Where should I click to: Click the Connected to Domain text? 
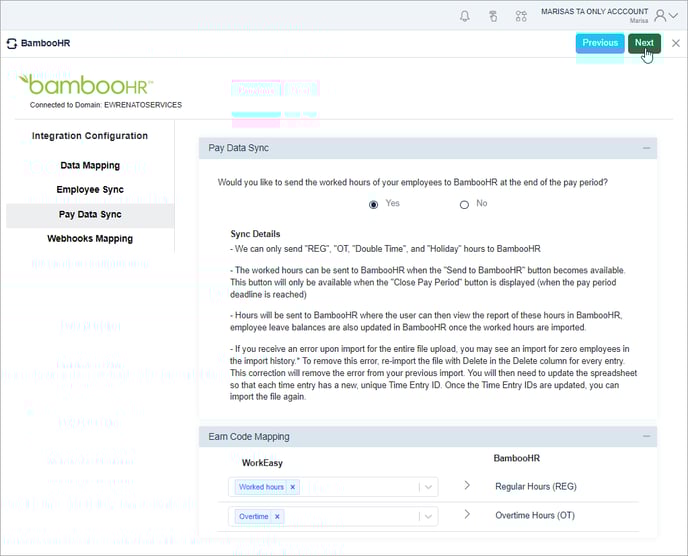click(x=106, y=105)
